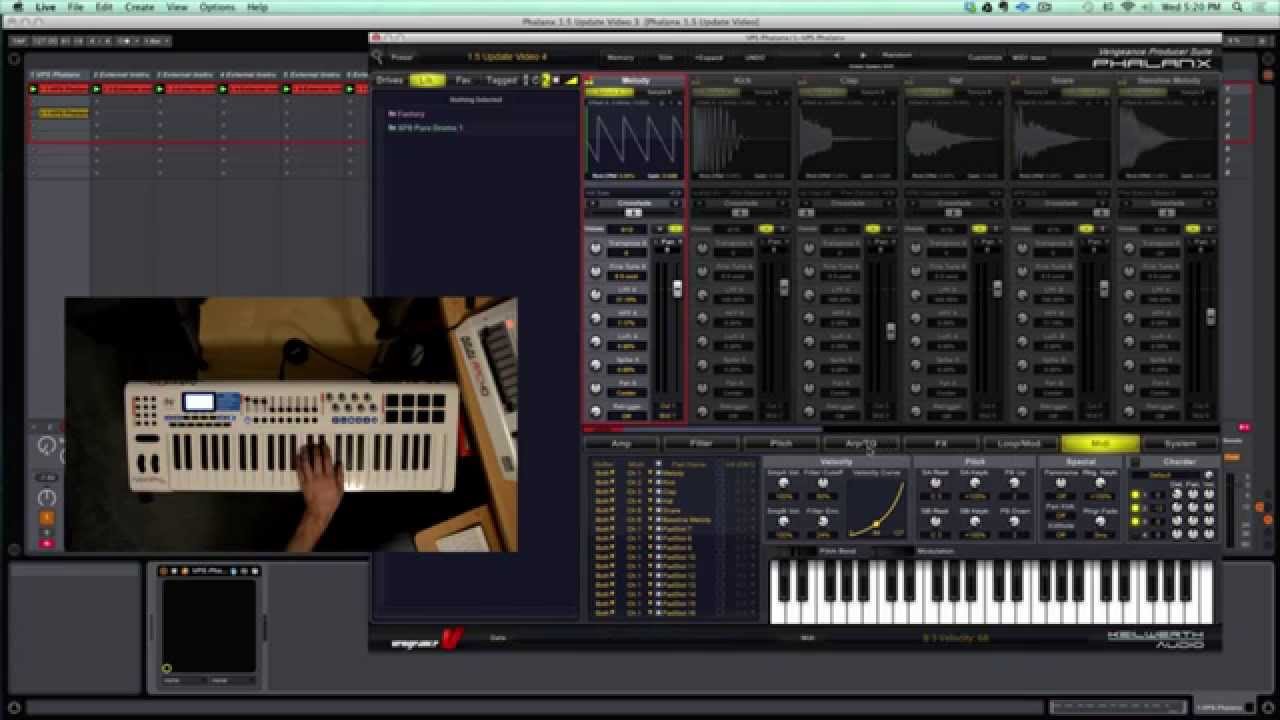Click Velocity Curve yellow handle
Viewport: 1280px width, 720px height.
tap(877, 523)
